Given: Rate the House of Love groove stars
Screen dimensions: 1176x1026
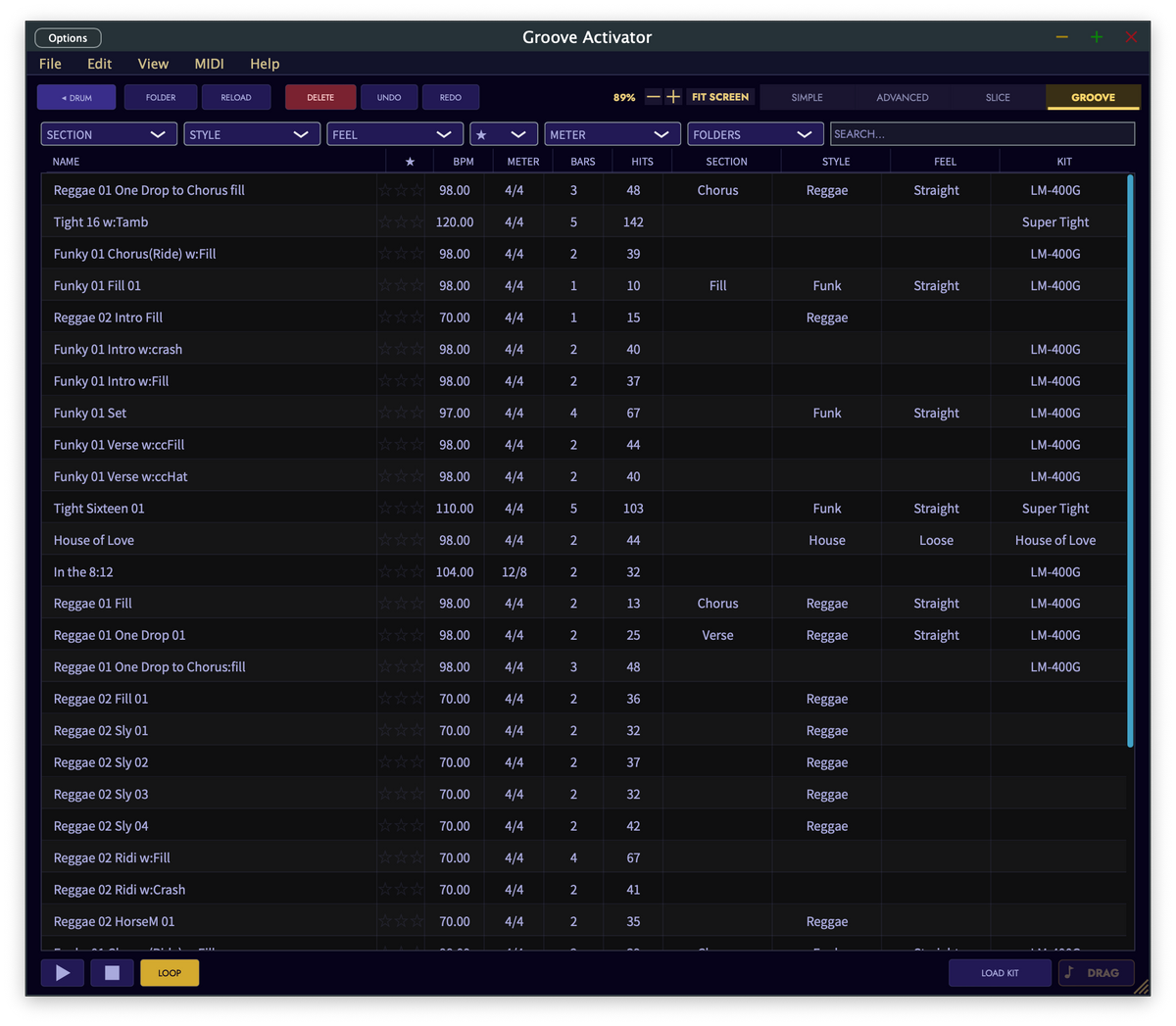Looking at the screenshot, I should (401, 540).
